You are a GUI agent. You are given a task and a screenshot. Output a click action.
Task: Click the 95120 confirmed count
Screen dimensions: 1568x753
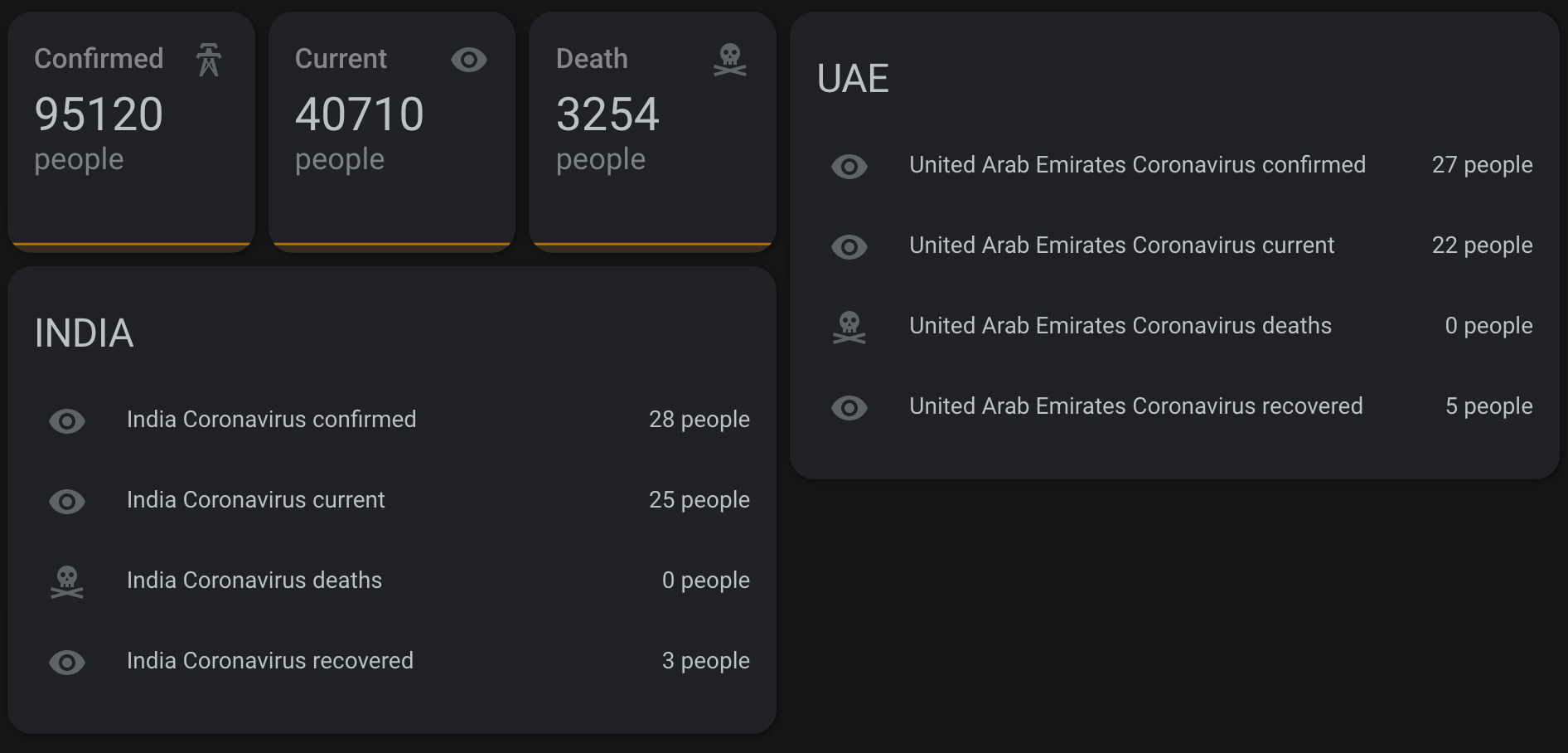[99, 114]
